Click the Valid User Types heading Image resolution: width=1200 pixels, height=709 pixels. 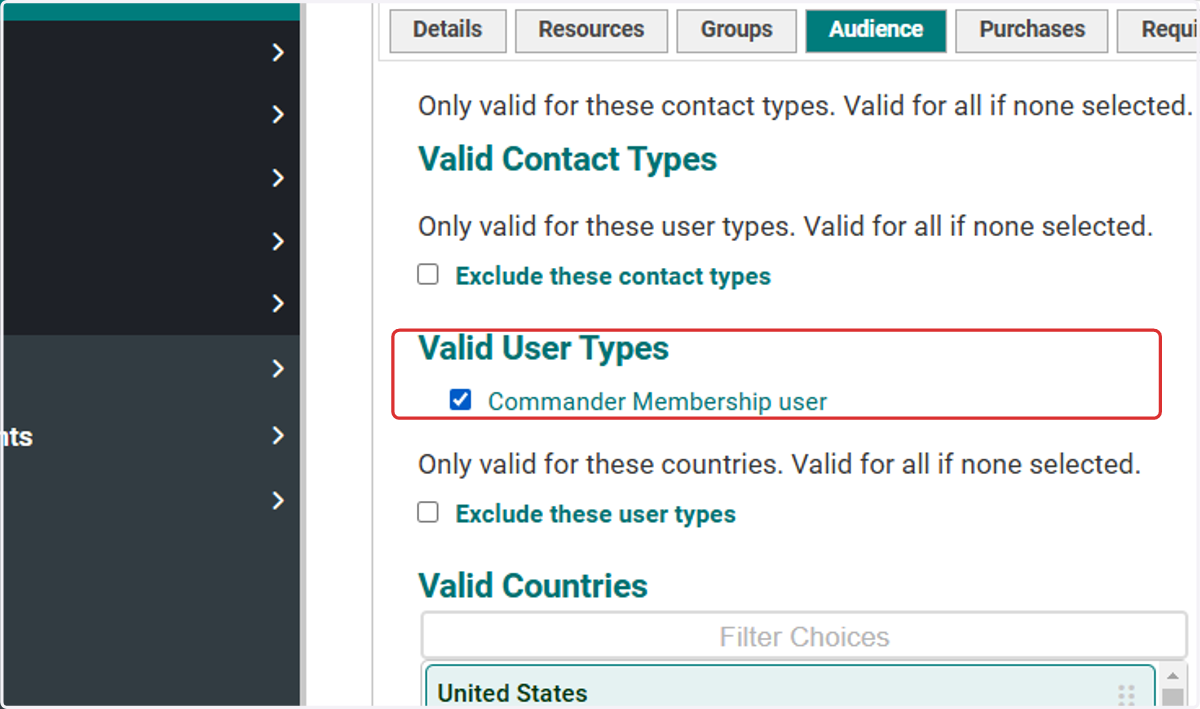pos(543,348)
